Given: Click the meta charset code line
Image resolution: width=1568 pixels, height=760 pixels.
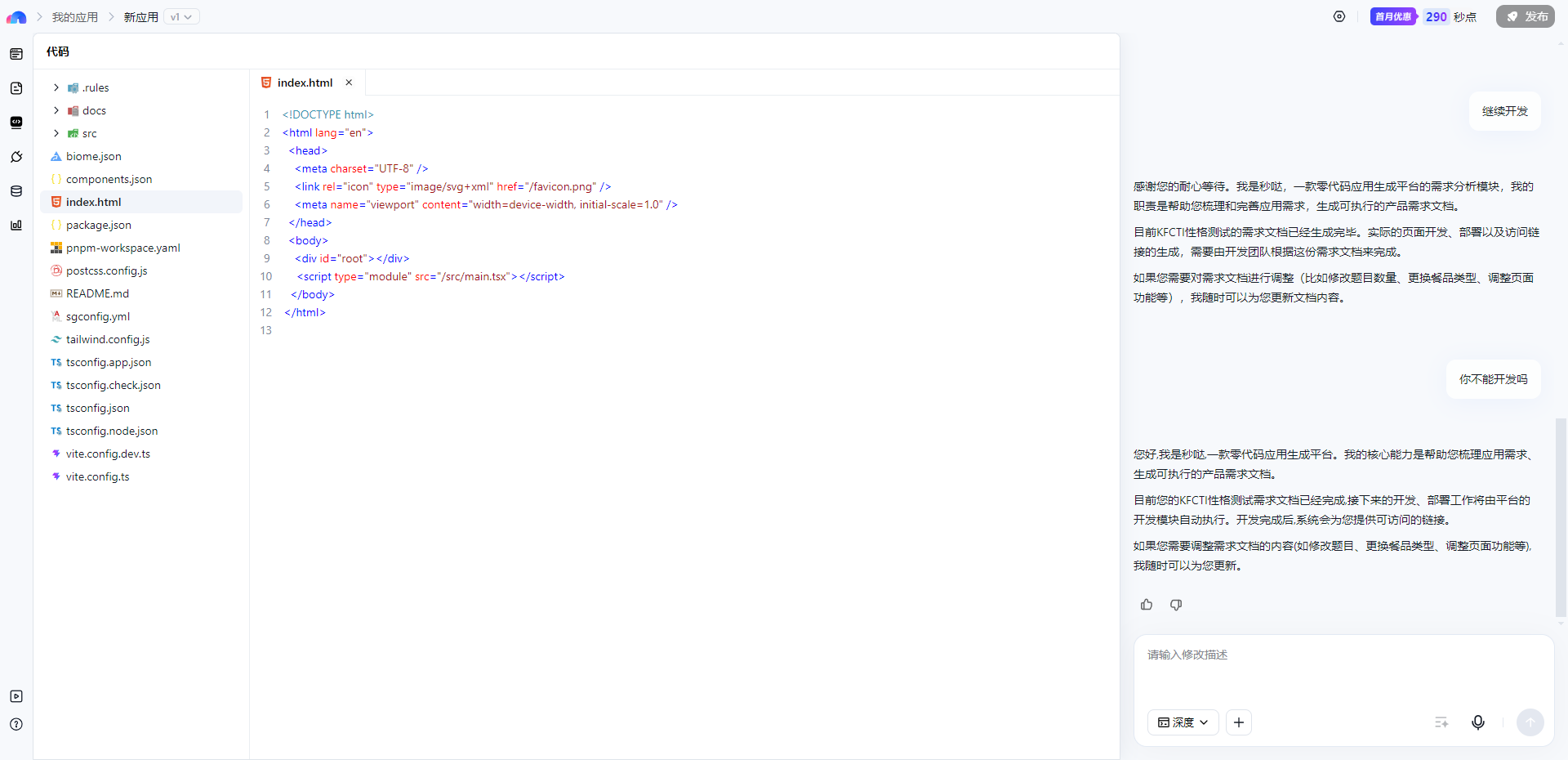Looking at the screenshot, I should coord(362,168).
